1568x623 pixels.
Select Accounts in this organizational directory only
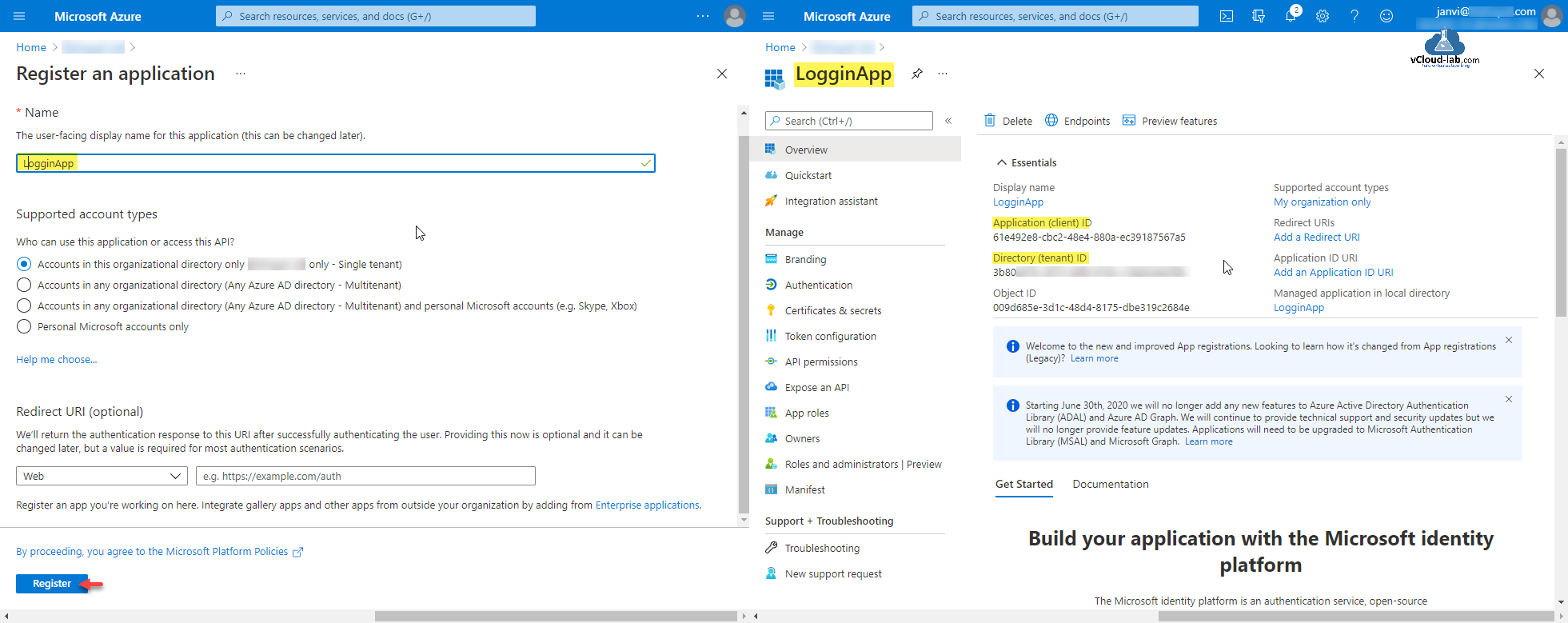24,264
